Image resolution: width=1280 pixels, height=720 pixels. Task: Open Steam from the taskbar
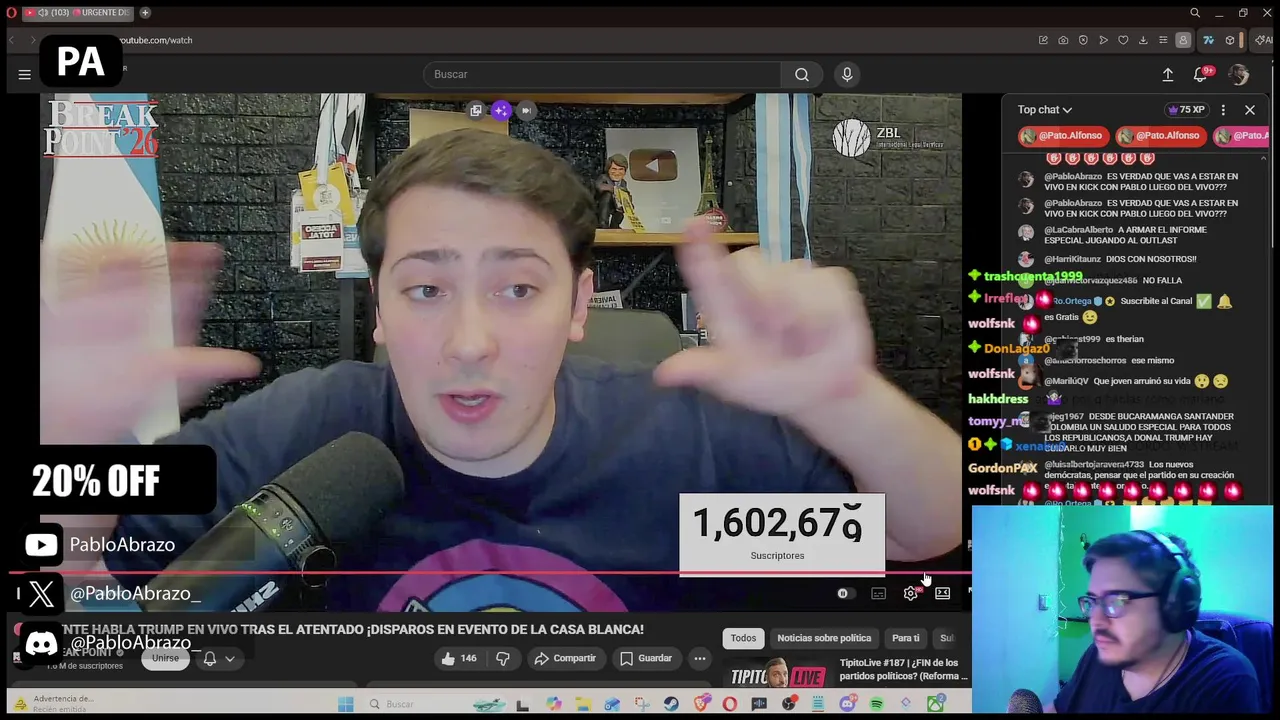pos(671,704)
